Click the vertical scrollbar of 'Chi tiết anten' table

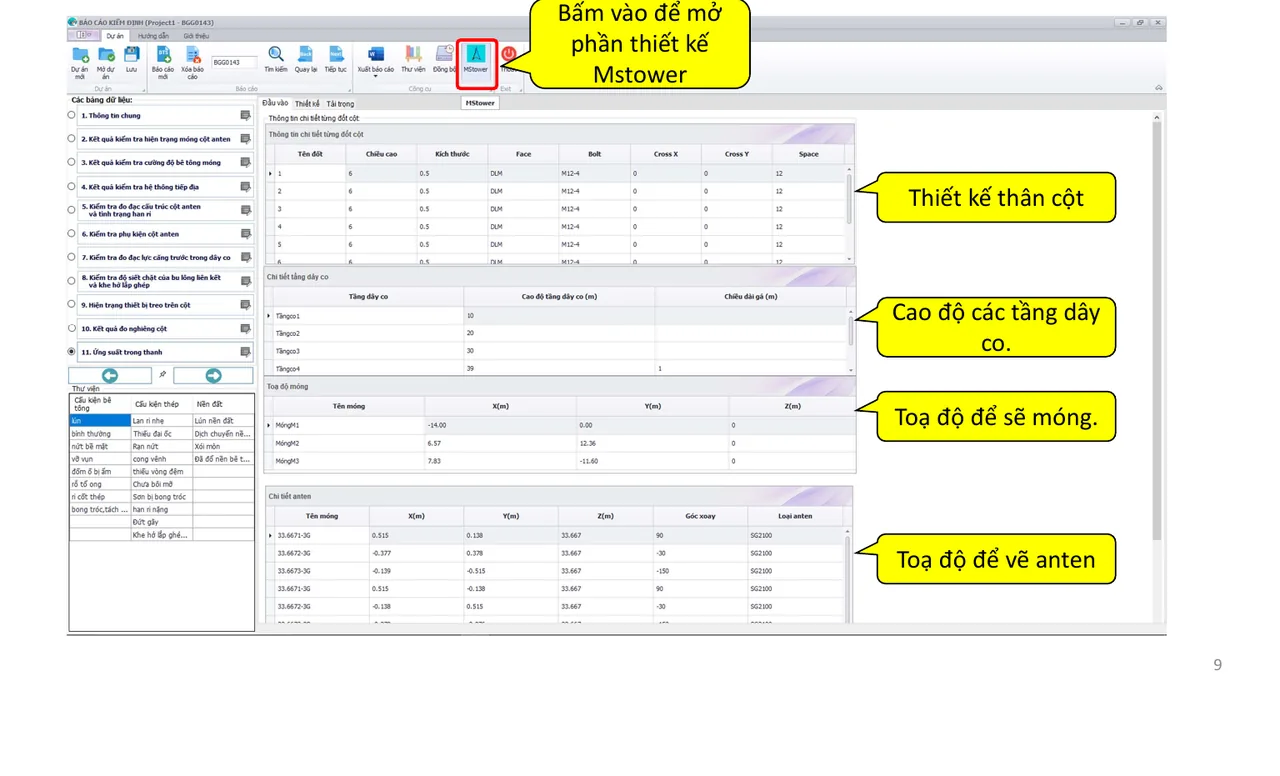point(850,574)
